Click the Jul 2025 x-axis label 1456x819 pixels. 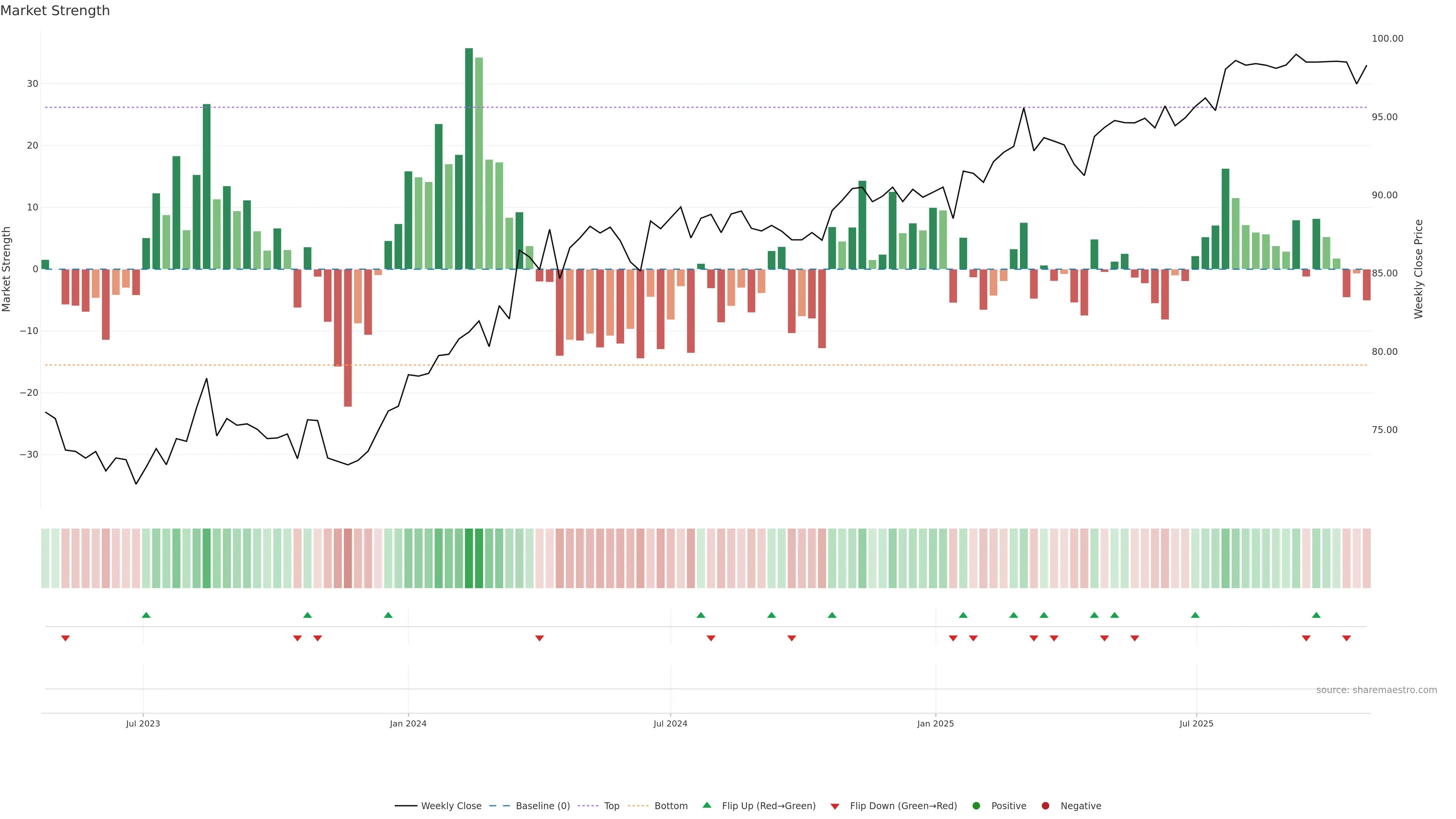coord(1196,723)
